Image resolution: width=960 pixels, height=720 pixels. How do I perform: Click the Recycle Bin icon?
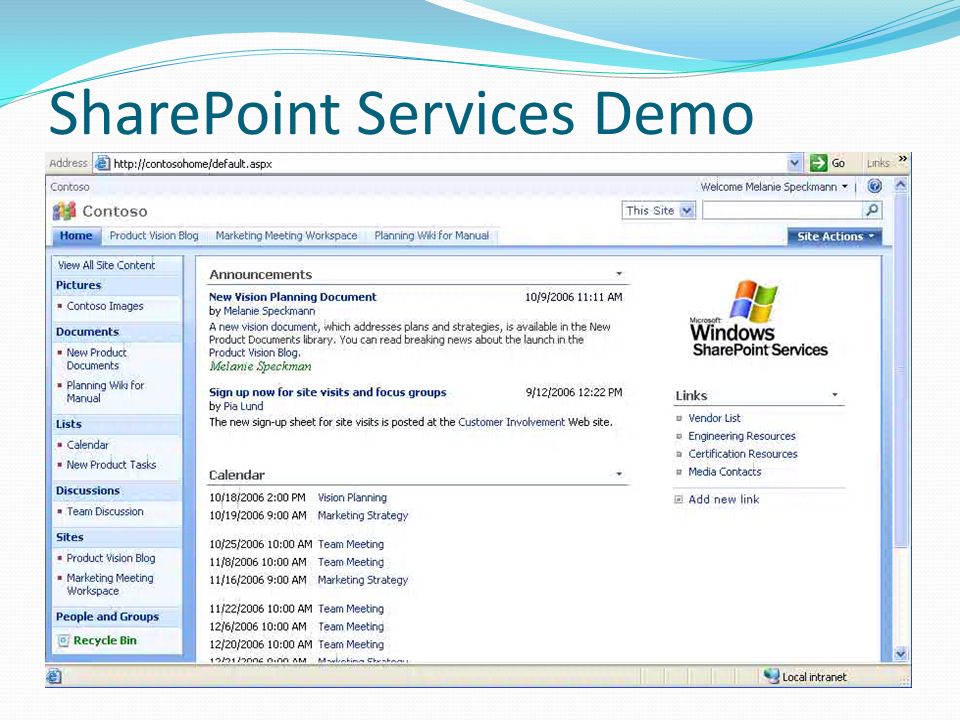coord(63,641)
